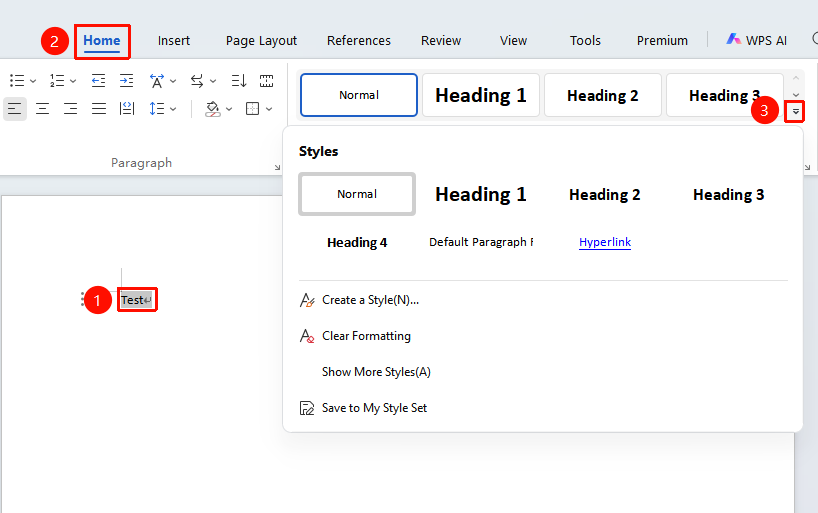
Task: Open the View tab
Action: pyautogui.click(x=513, y=41)
